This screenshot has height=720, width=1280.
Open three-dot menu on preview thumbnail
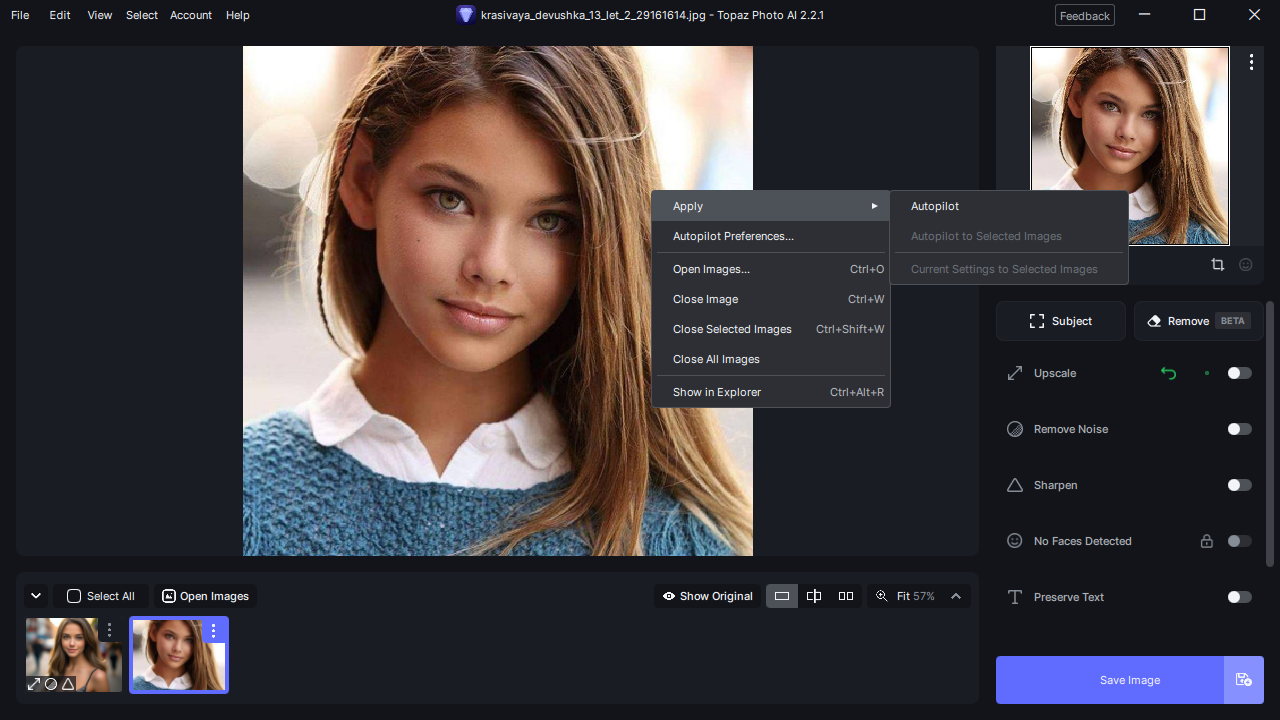point(1251,62)
